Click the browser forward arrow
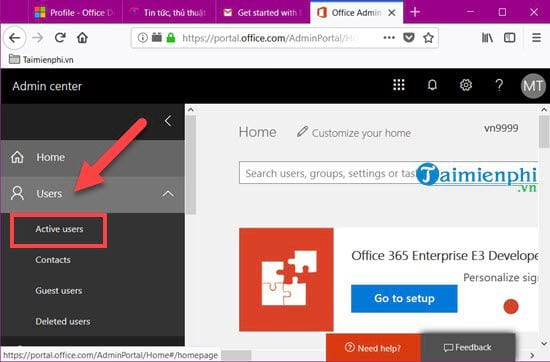550x362 pixels. [x=38, y=38]
